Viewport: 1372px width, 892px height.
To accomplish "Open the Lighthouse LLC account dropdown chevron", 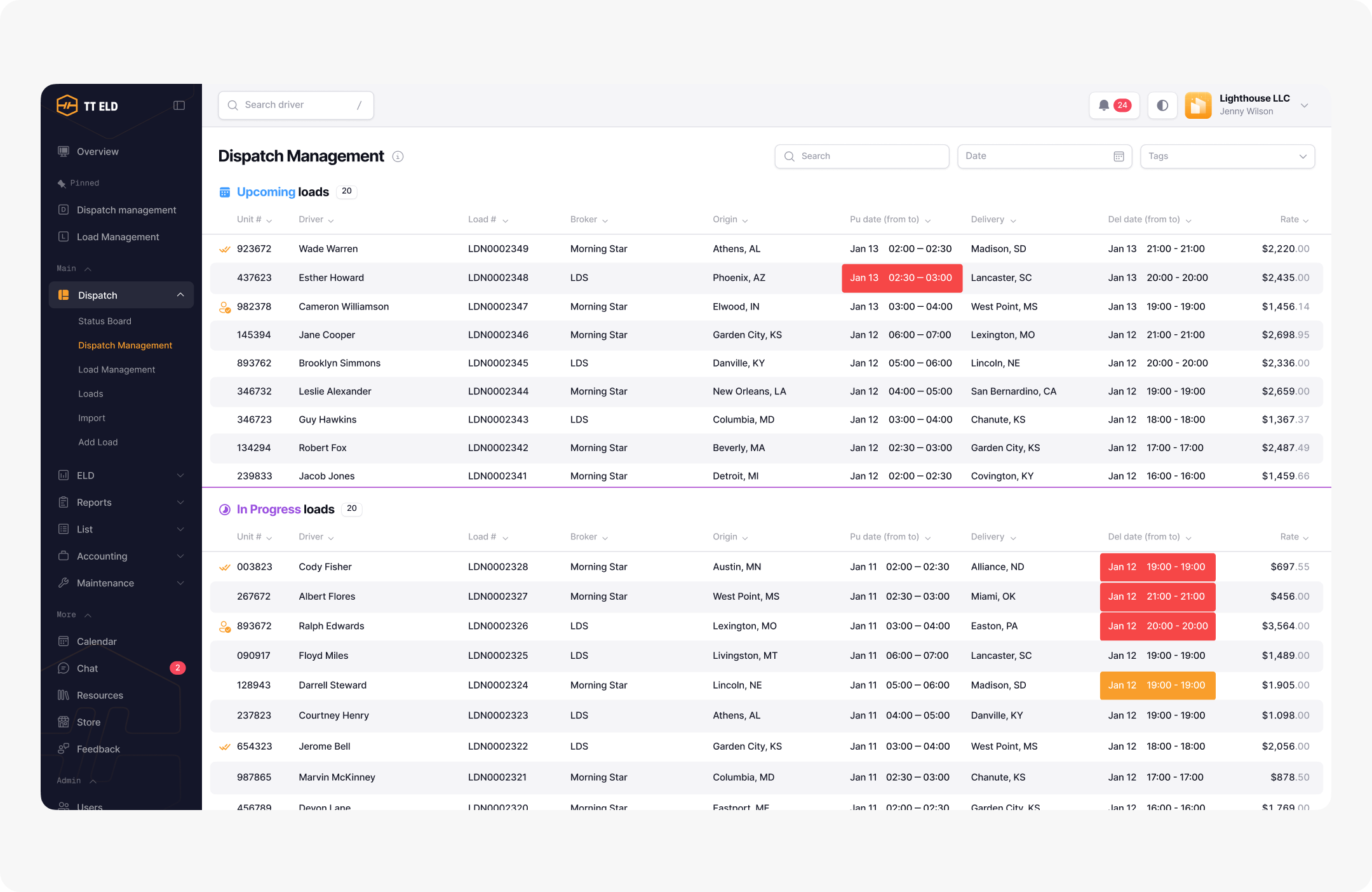I will point(1304,105).
